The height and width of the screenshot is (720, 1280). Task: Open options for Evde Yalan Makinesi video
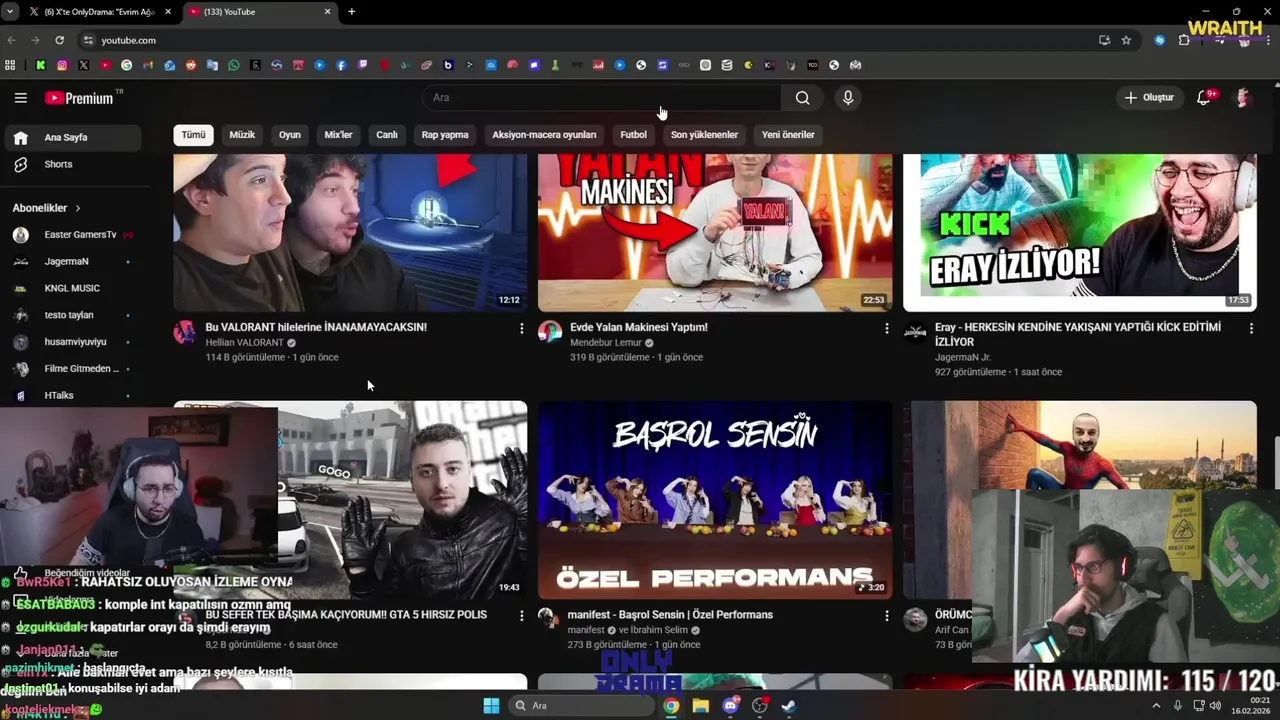(x=886, y=328)
